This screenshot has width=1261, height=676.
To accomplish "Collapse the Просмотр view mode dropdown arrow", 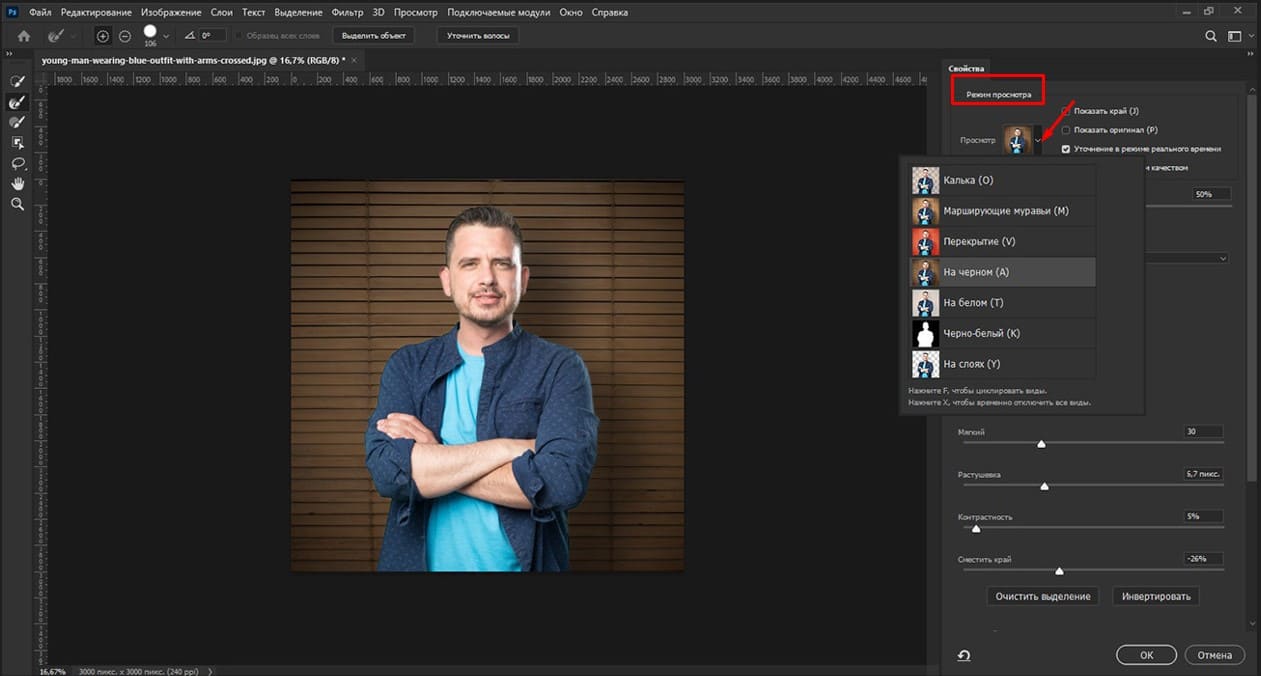I will 1038,141.
